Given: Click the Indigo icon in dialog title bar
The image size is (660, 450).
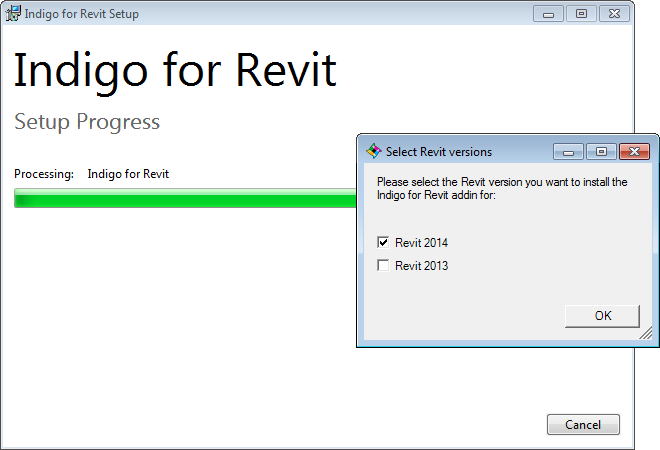Looking at the screenshot, I should (374, 151).
